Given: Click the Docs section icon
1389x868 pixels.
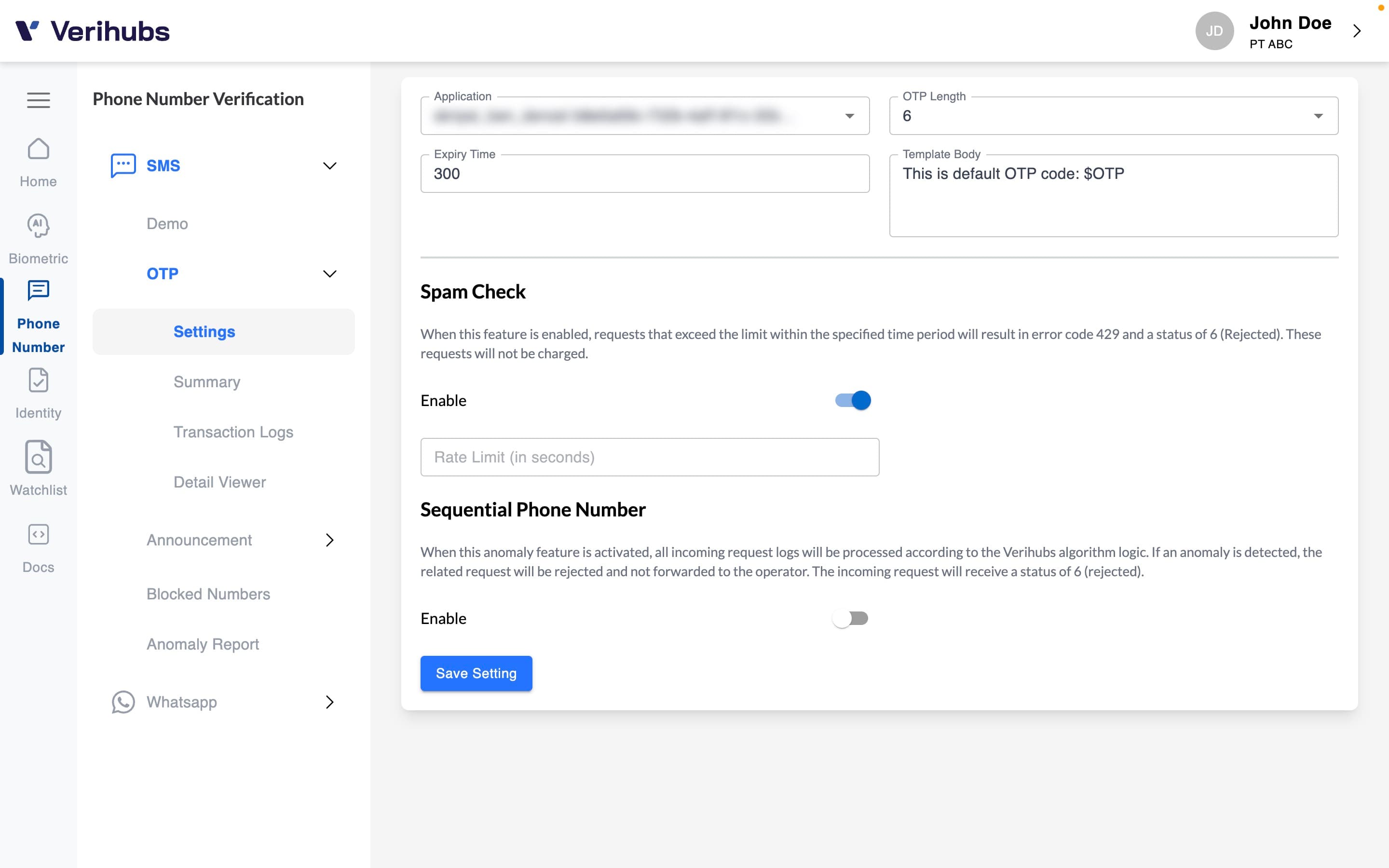Looking at the screenshot, I should point(38,534).
